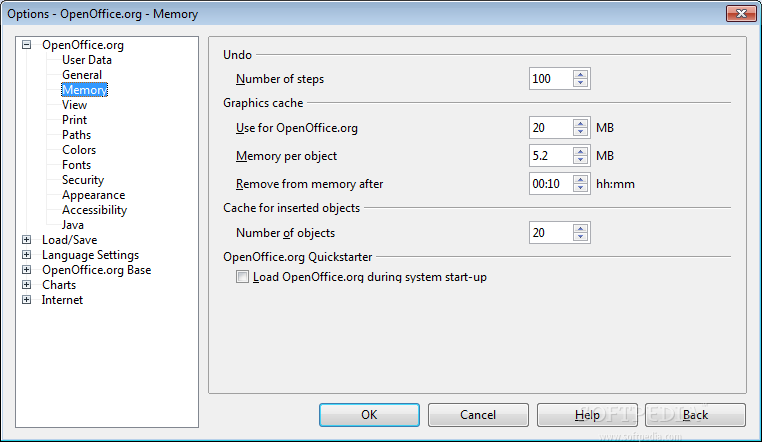
Task: Increase Use for OpenOffice.org cache size
Action: pyautogui.click(x=580, y=123)
